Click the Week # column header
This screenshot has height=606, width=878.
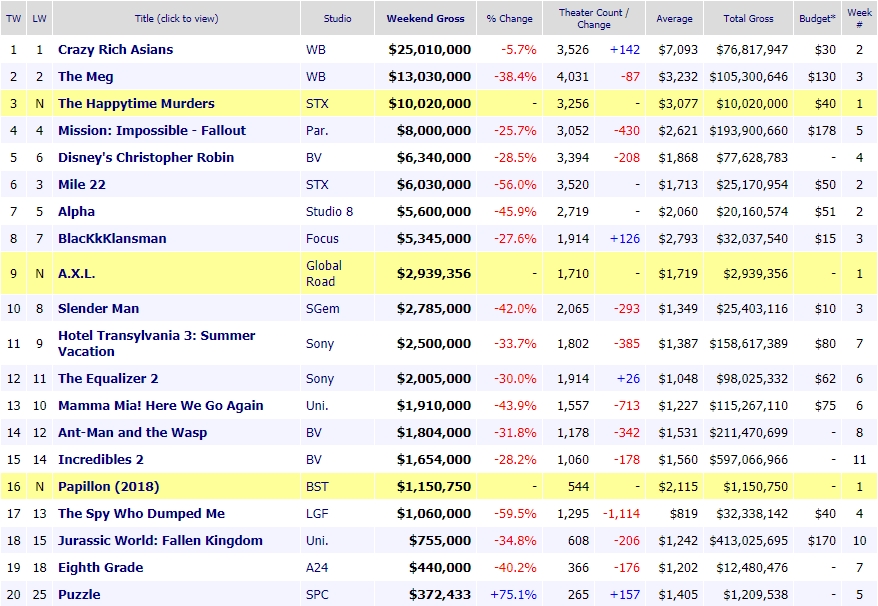(859, 18)
